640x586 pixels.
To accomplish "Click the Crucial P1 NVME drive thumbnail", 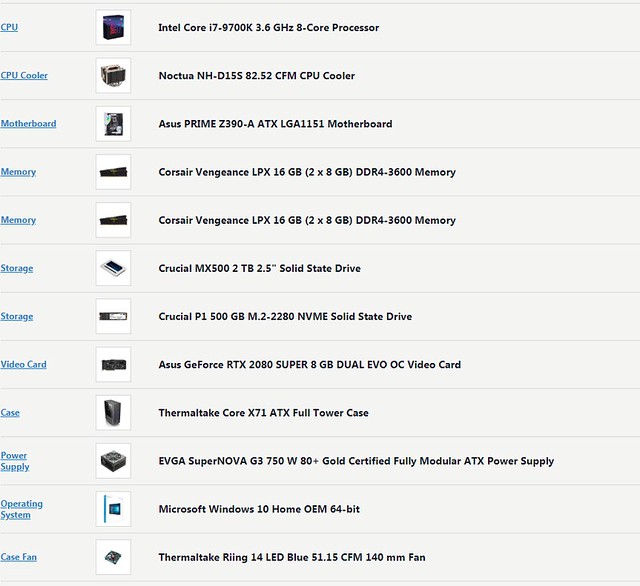I will [113, 316].
